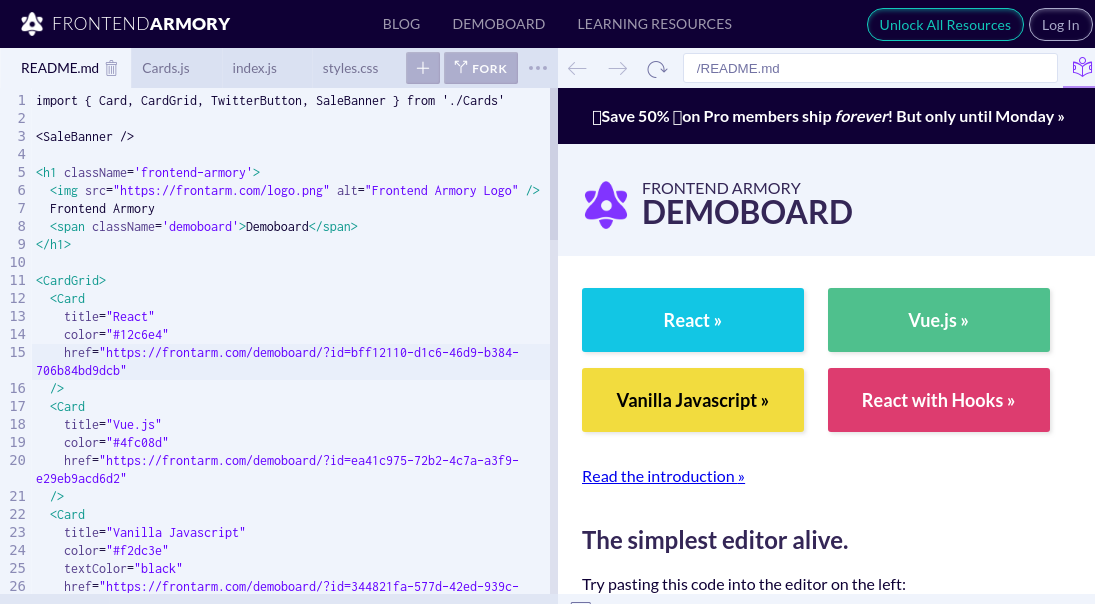
Task: Click the logo.png URL on line 6
Action: pyautogui.click(x=221, y=191)
